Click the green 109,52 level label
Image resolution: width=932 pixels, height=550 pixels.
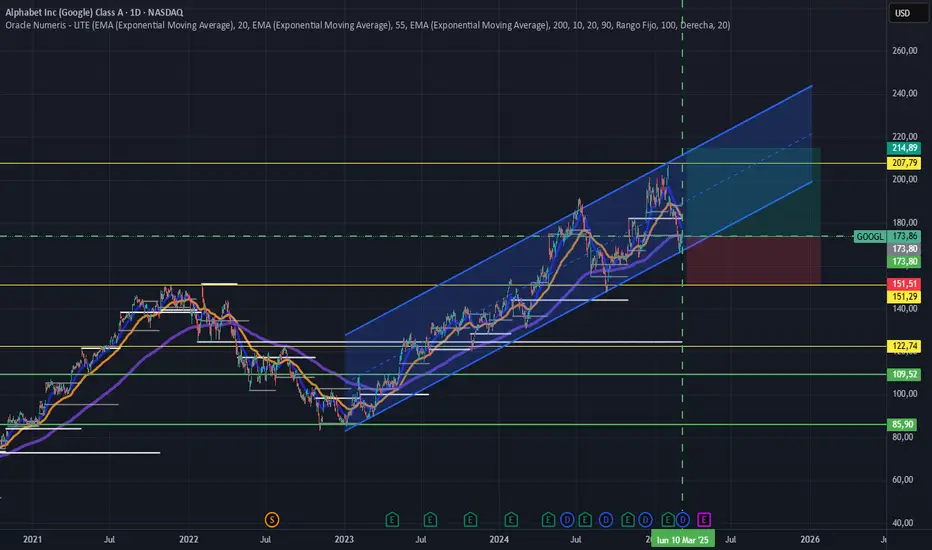pos(903,374)
